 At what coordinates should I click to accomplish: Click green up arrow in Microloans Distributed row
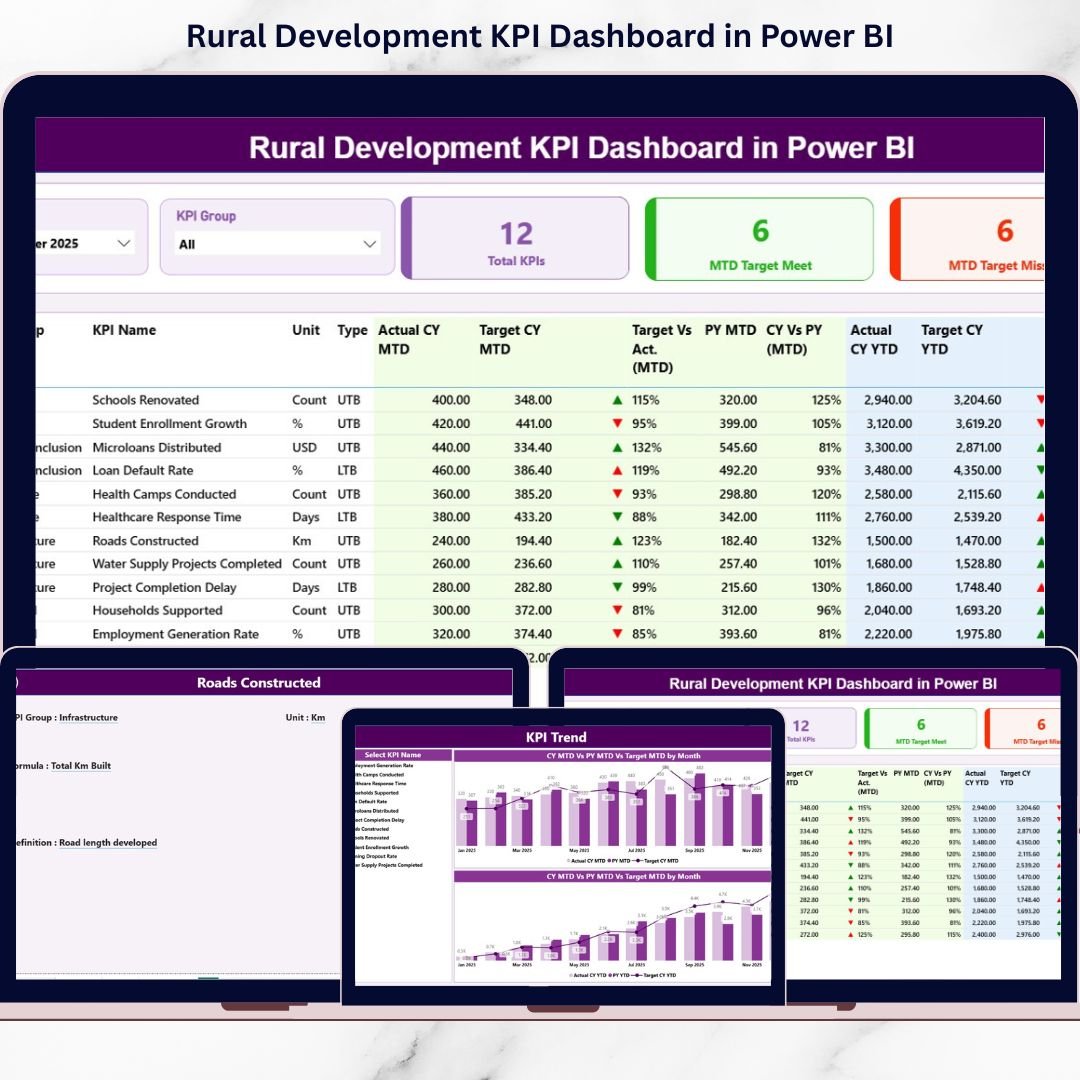(x=617, y=448)
